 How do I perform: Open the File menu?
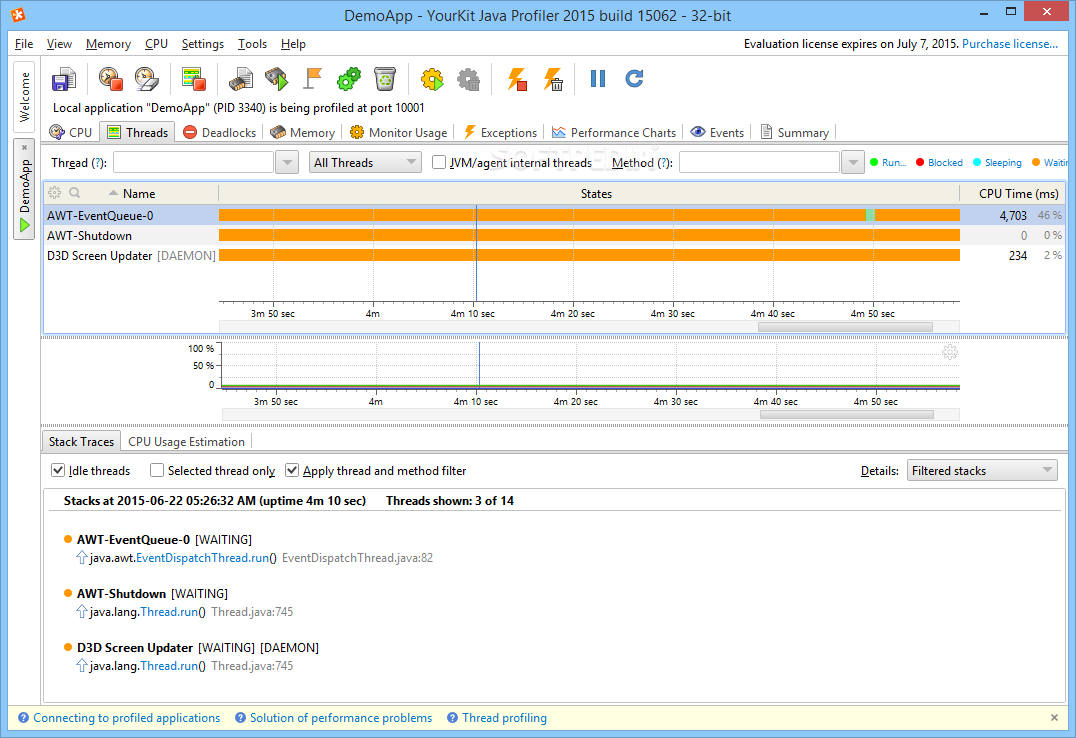tap(24, 44)
